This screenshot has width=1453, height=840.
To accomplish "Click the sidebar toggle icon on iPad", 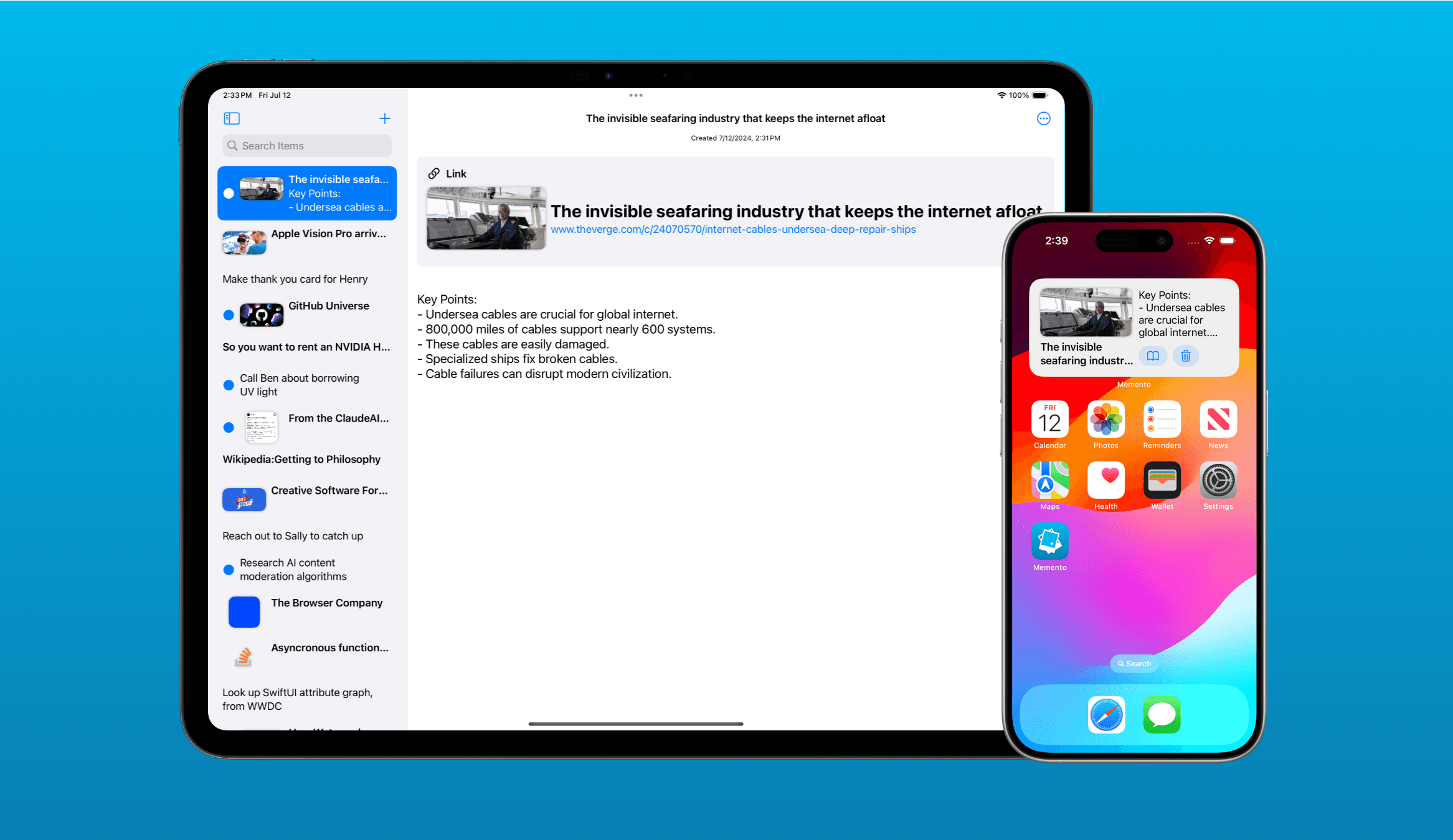I will (x=231, y=118).
